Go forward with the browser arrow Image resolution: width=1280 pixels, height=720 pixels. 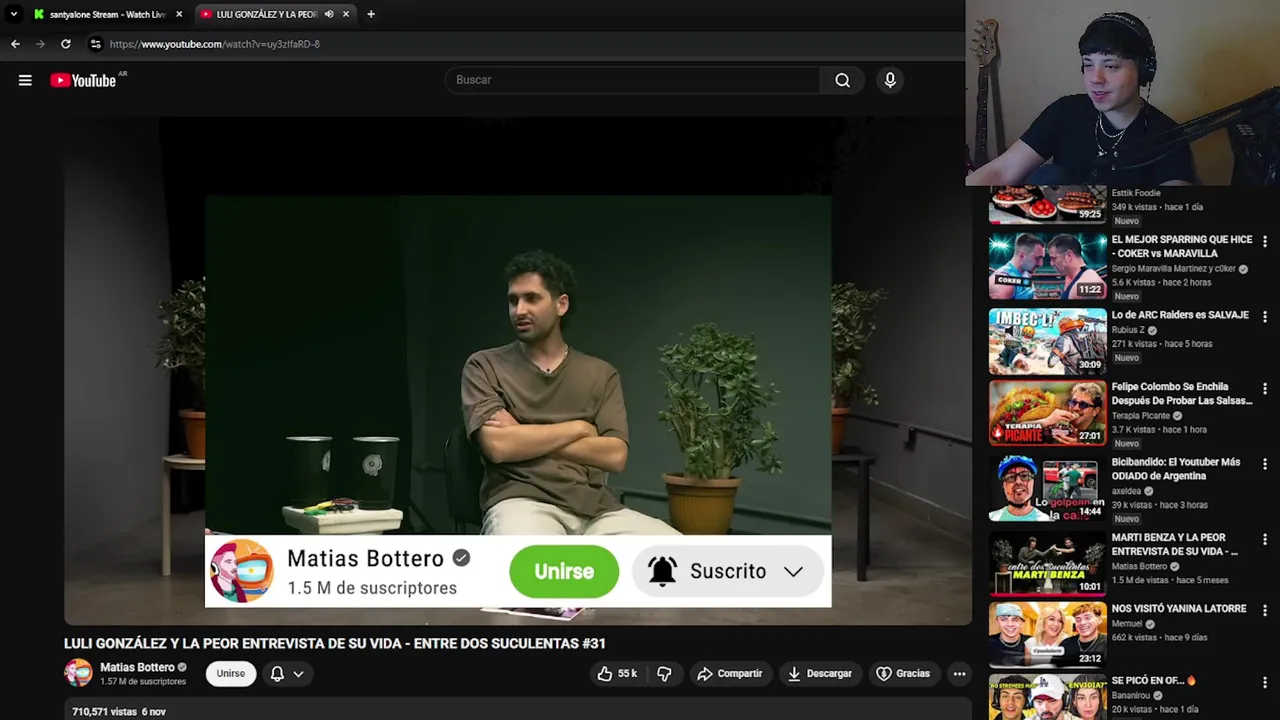click(x=40, y=44)
